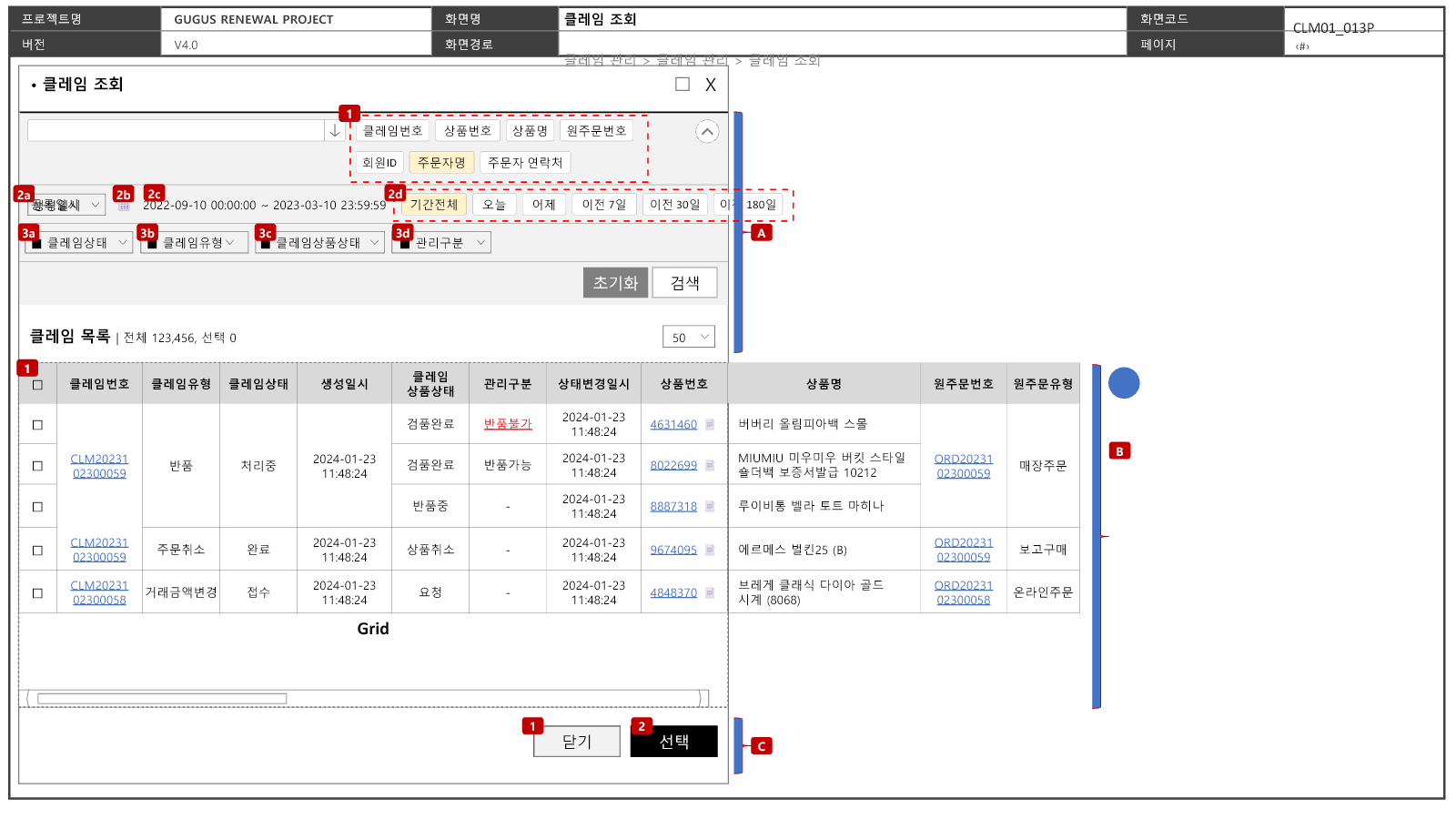
Task: Select the 원주문번호 search tag
Action: (596, 131)
